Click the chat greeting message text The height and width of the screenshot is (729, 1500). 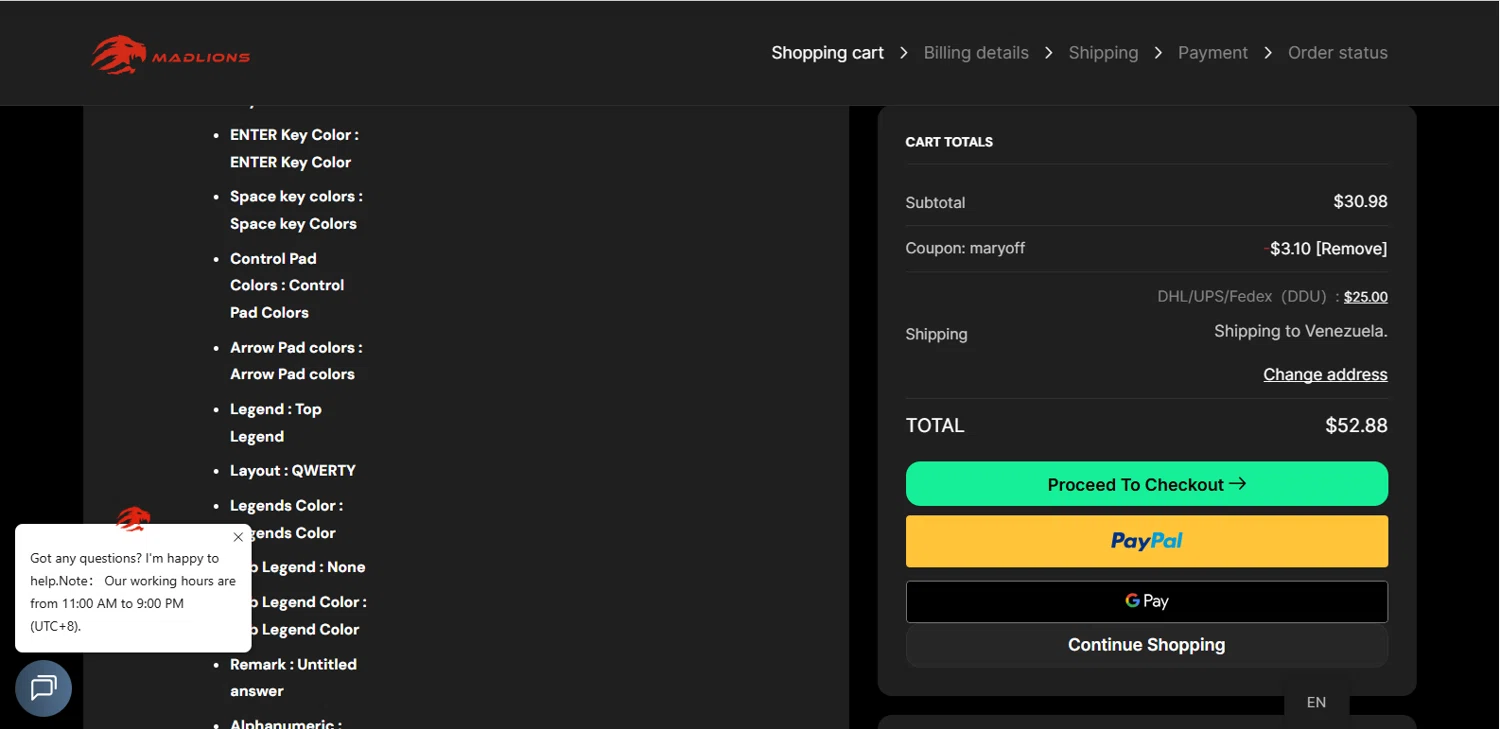point(133,592)
